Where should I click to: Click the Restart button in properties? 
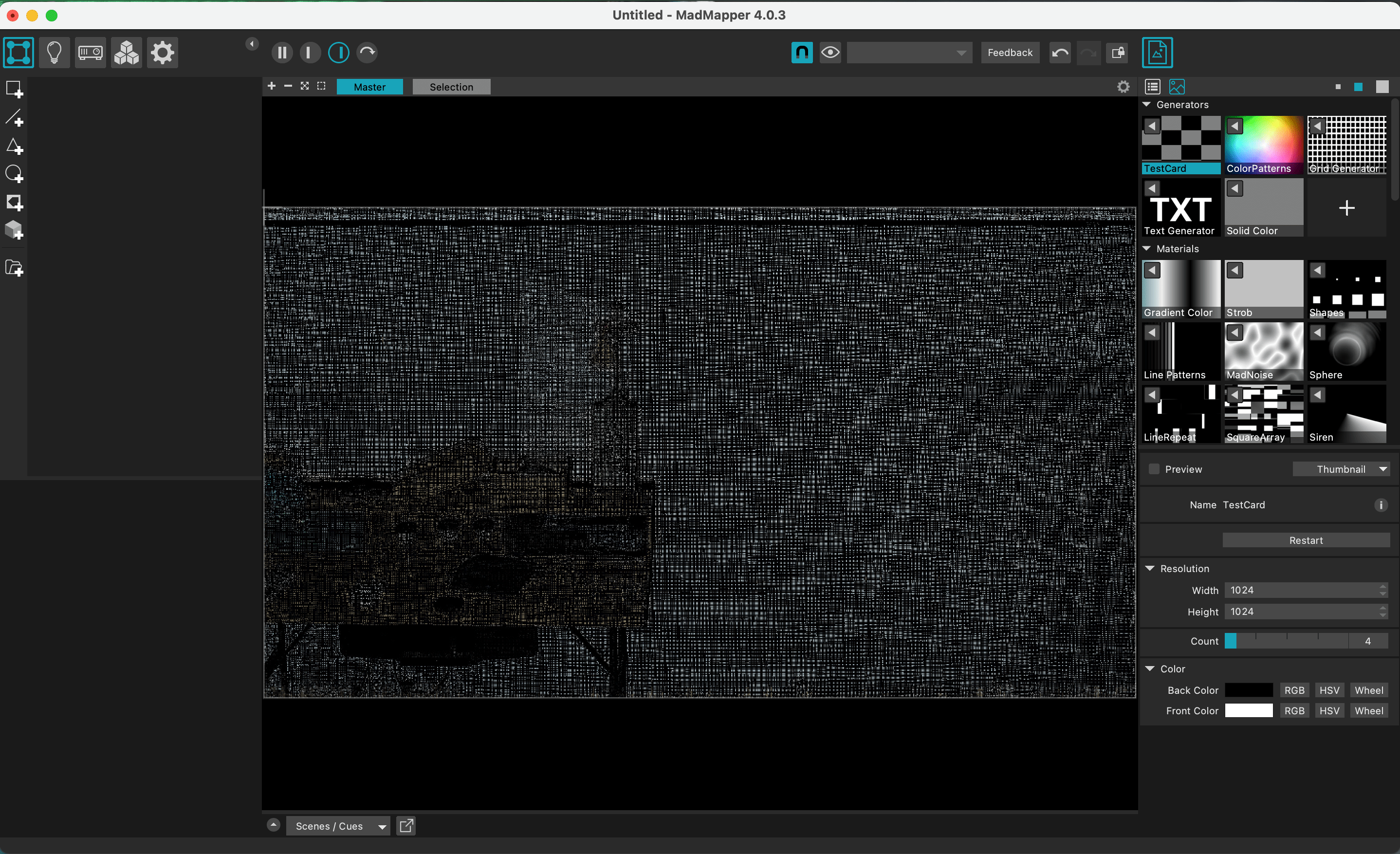tap(1305, 540)
